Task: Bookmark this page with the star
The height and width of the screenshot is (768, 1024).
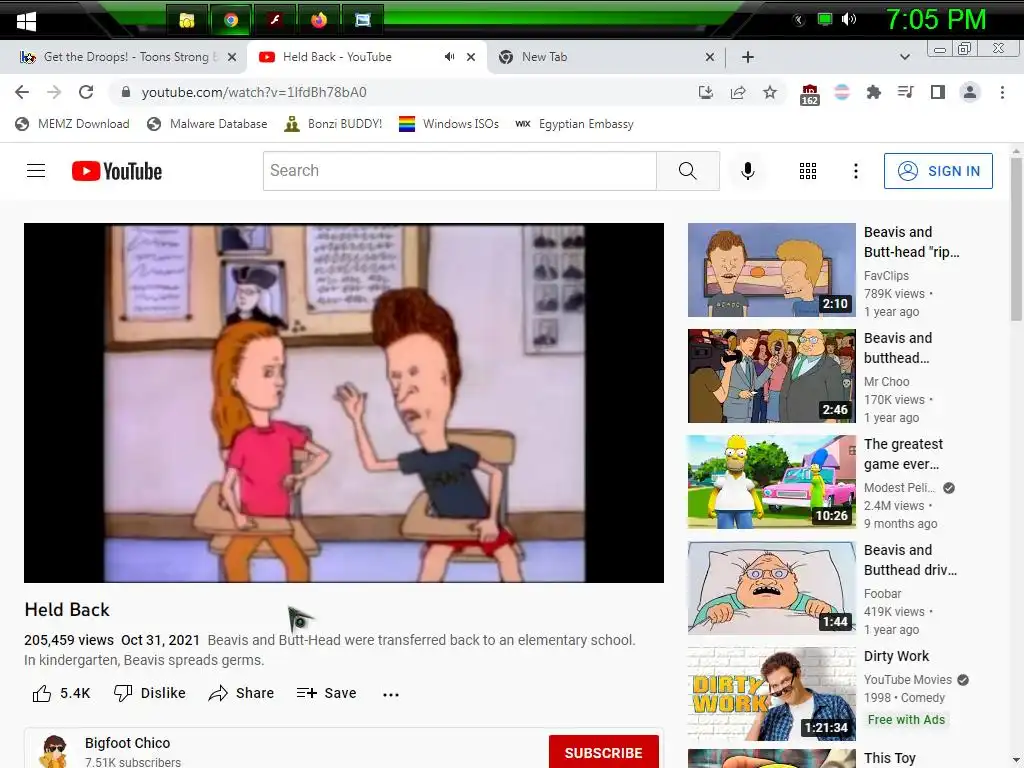Action: pyautogui.click(x=770, y=92)
